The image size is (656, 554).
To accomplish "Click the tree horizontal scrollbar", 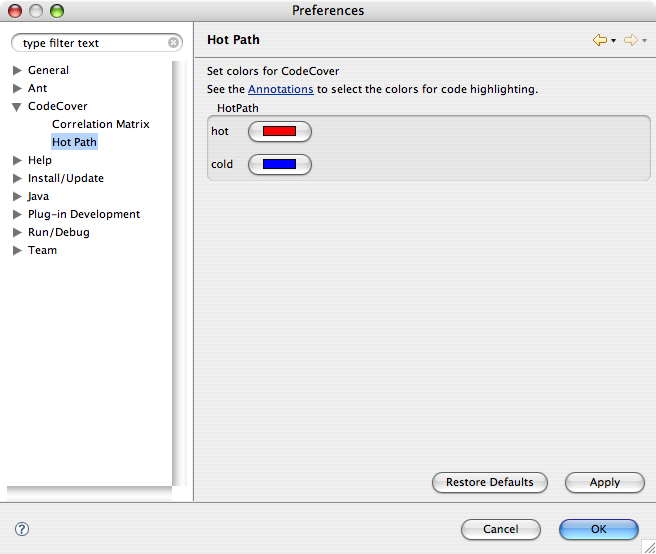I will [x=90, y=493].
